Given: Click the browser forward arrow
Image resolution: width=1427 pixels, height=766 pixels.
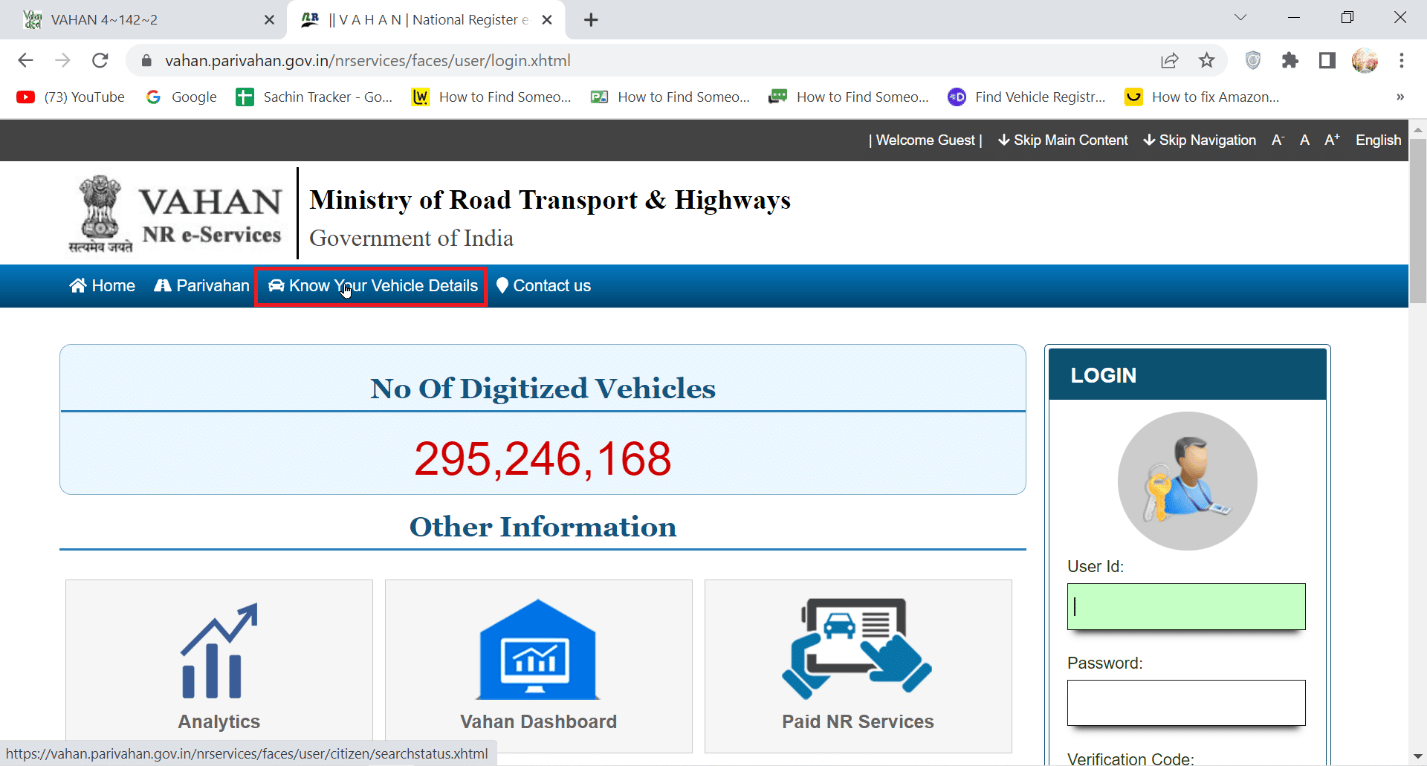Looking at the screenshot, I should pyautogui.click(x=63, y=60).
